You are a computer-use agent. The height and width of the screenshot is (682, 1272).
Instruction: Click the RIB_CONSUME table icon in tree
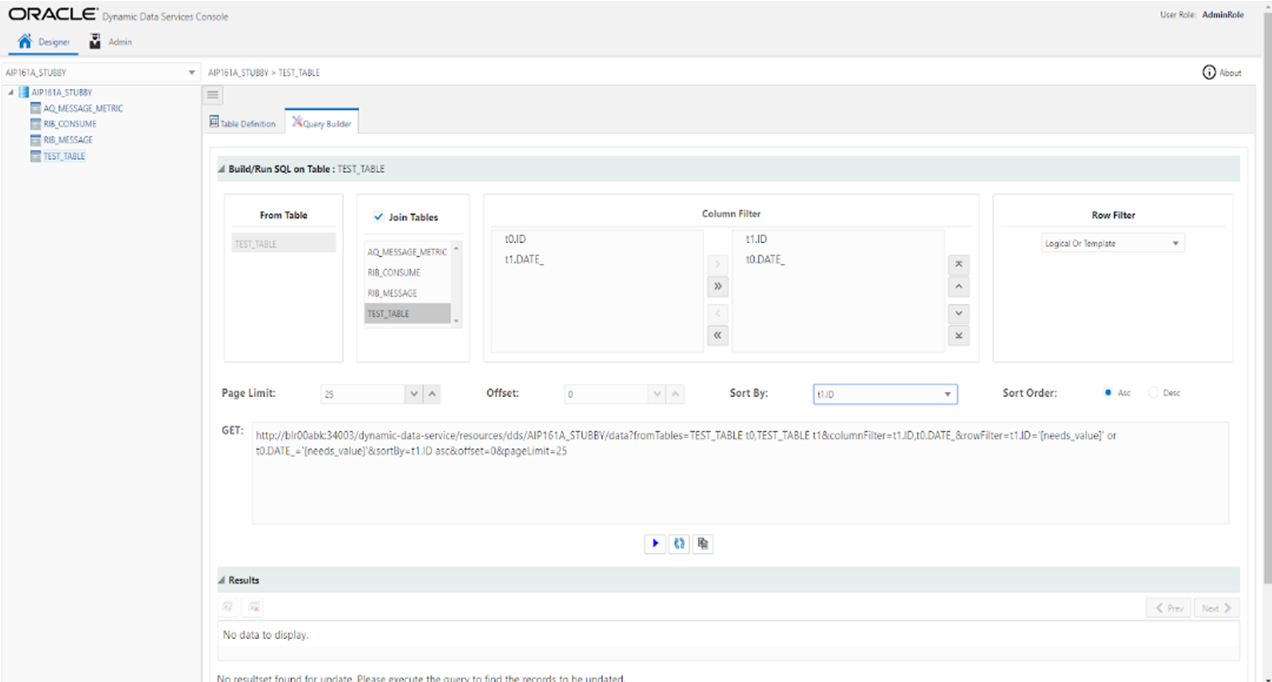point(36,124)
